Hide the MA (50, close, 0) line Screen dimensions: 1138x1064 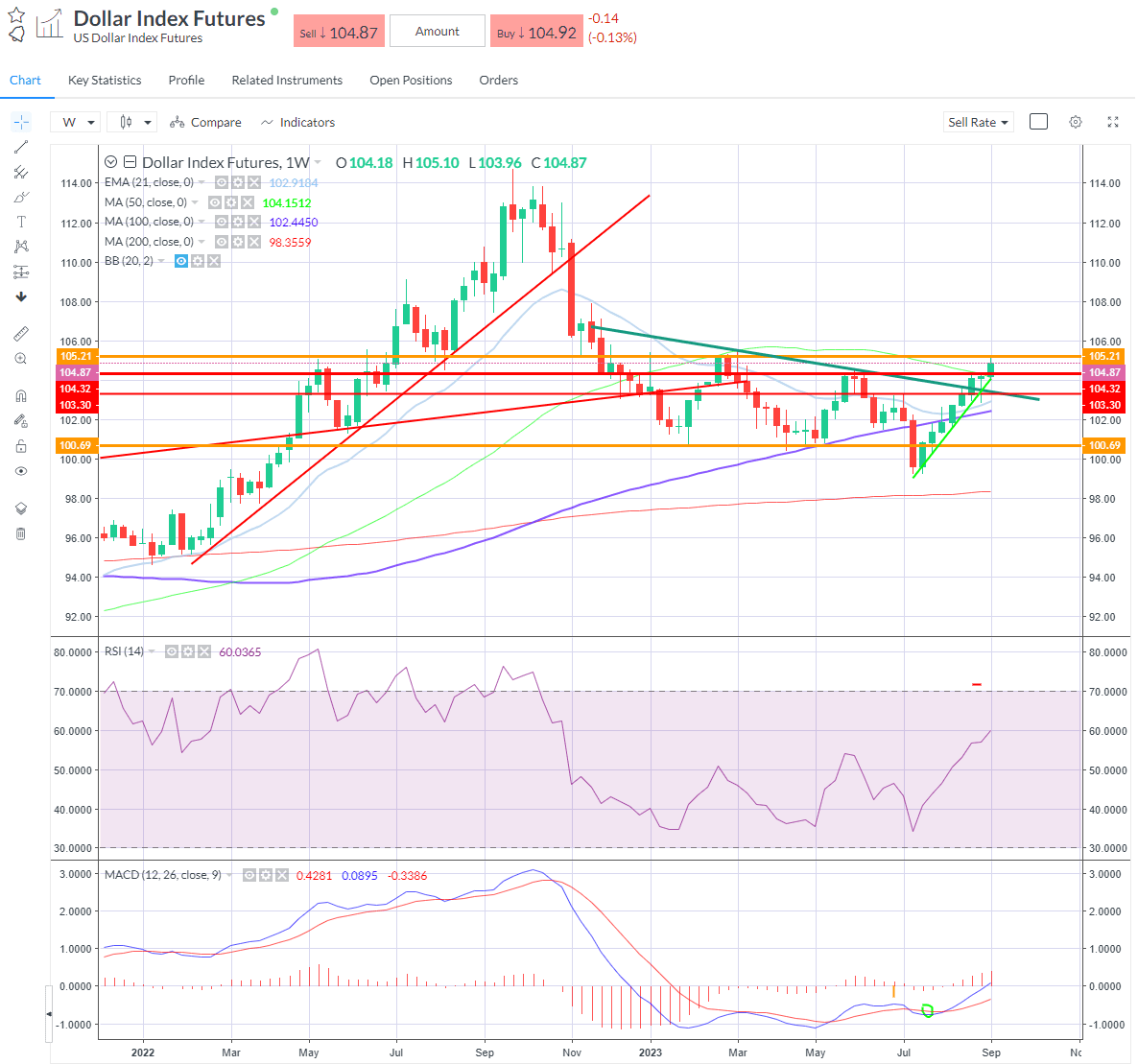click(x=215, y=202)
